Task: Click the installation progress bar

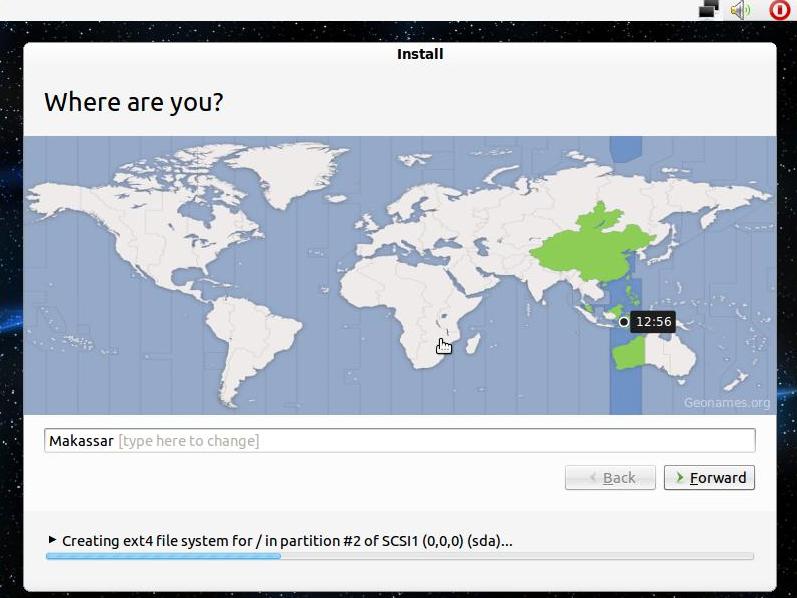Action: [400, 556]
